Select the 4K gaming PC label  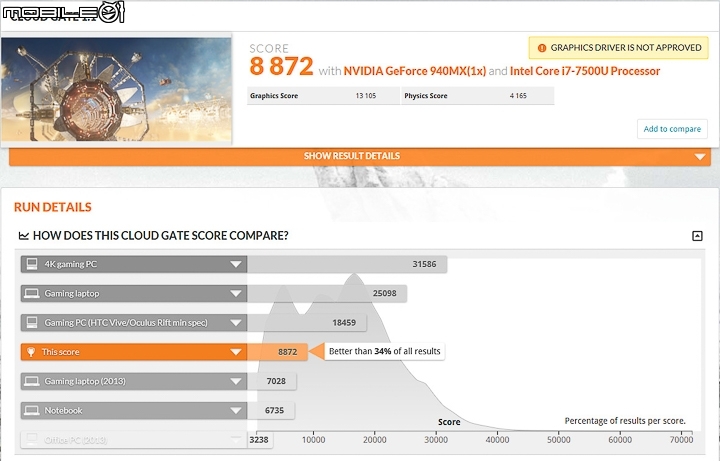(x=70, y=264)
